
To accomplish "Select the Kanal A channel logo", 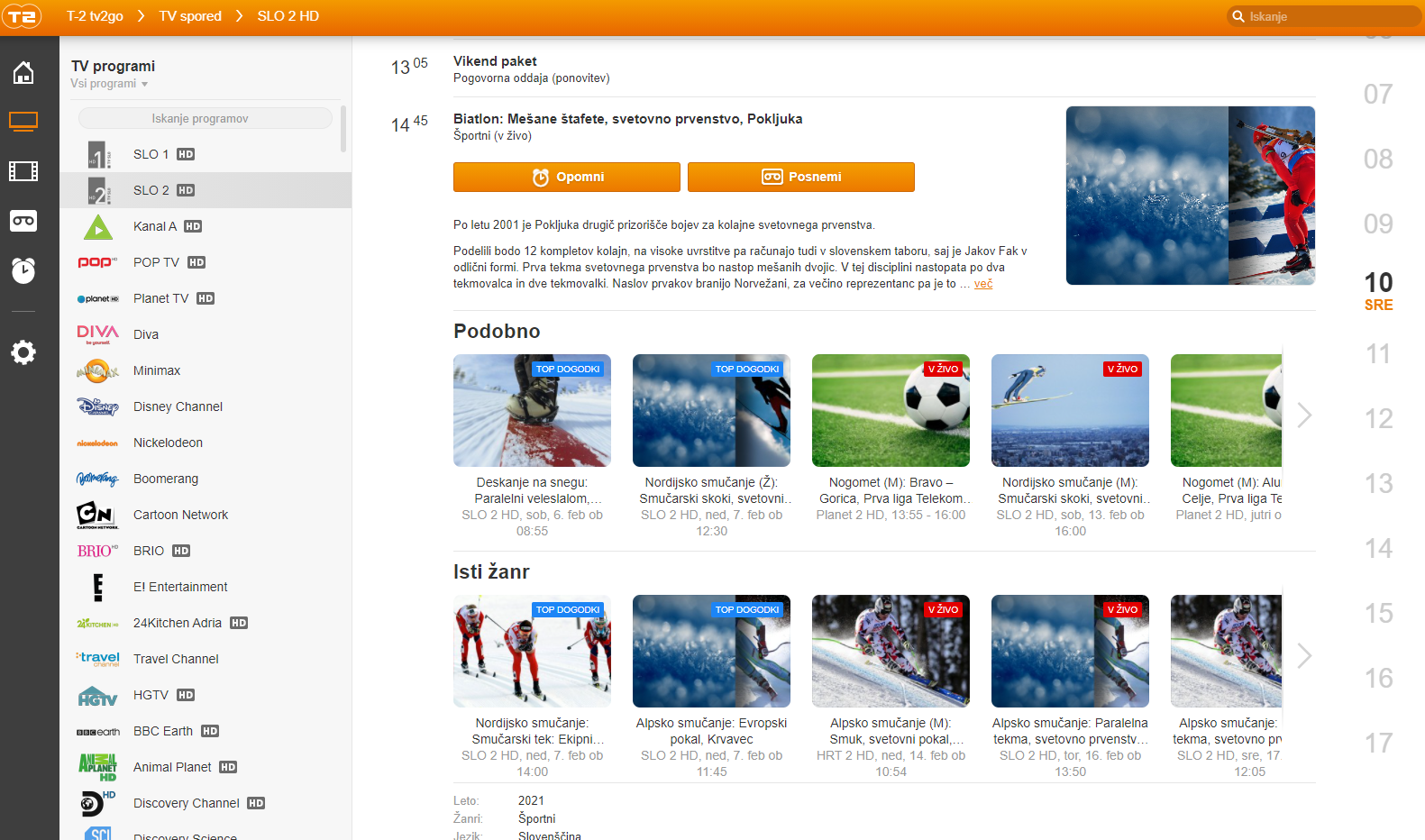I will coord(97,227).
